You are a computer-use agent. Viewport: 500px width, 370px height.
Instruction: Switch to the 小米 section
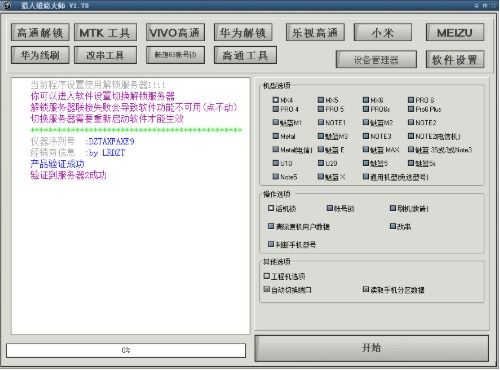[383, 32]
